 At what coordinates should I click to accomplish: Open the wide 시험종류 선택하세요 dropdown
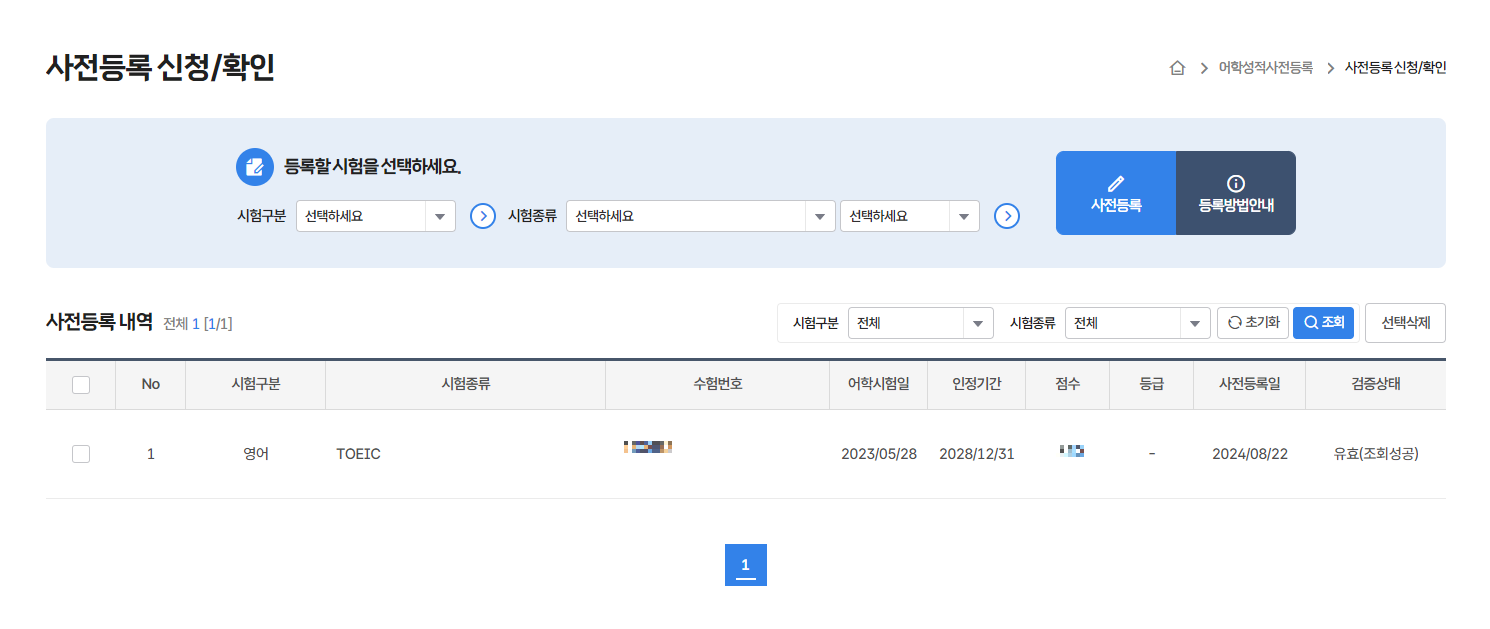(x=701, y=216)
